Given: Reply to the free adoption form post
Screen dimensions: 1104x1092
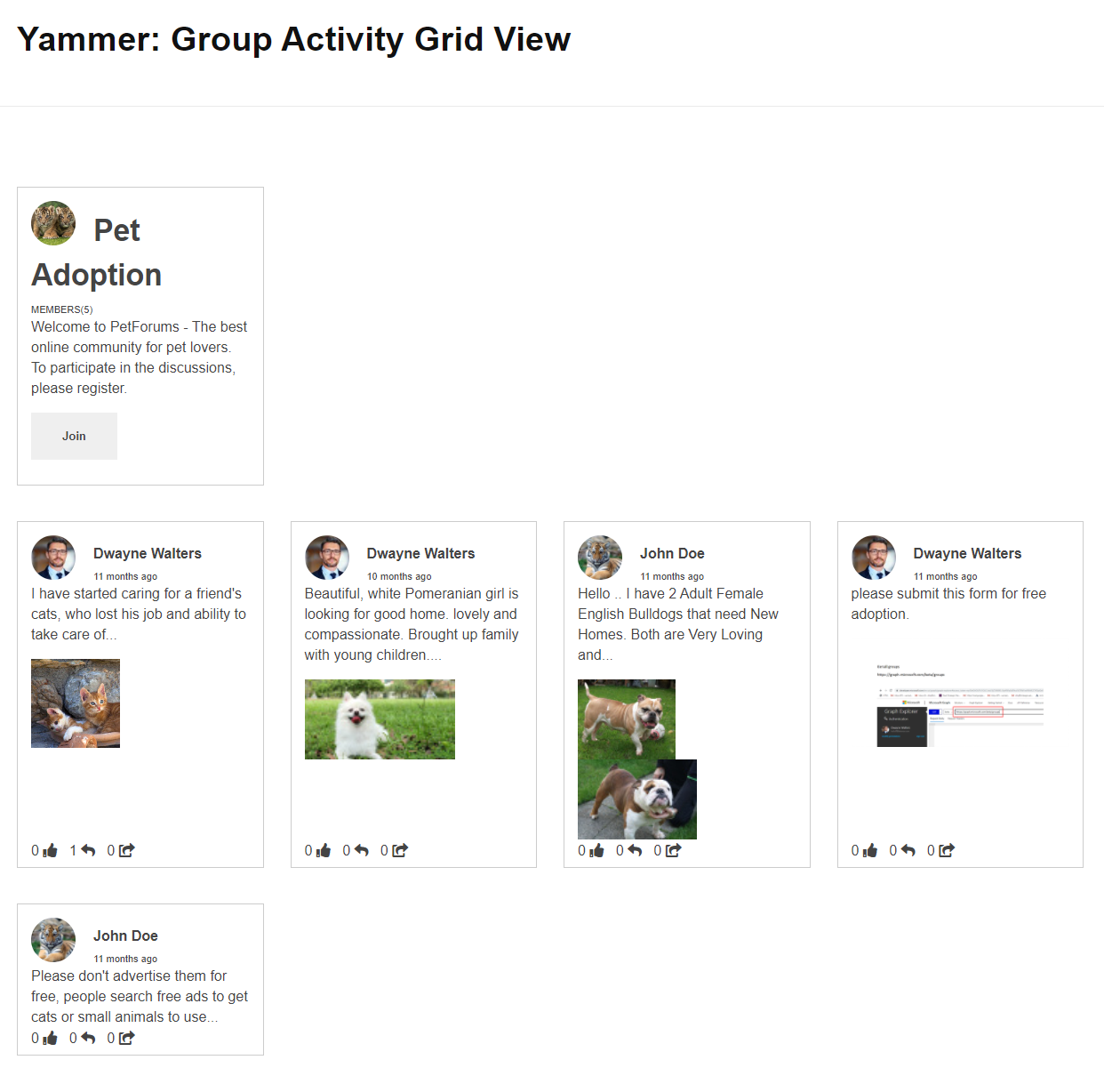Looking at the screenshot, I should click(x=908, y=851).
